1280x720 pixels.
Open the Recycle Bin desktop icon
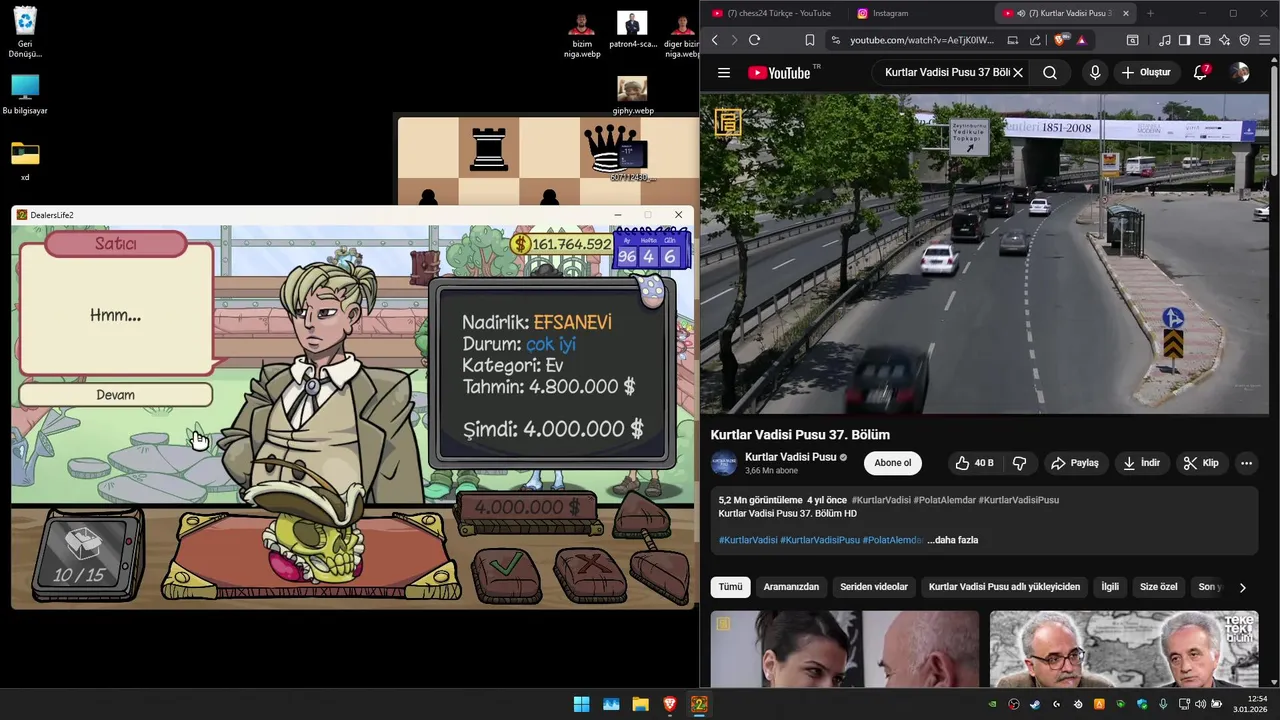coord(25,31)
